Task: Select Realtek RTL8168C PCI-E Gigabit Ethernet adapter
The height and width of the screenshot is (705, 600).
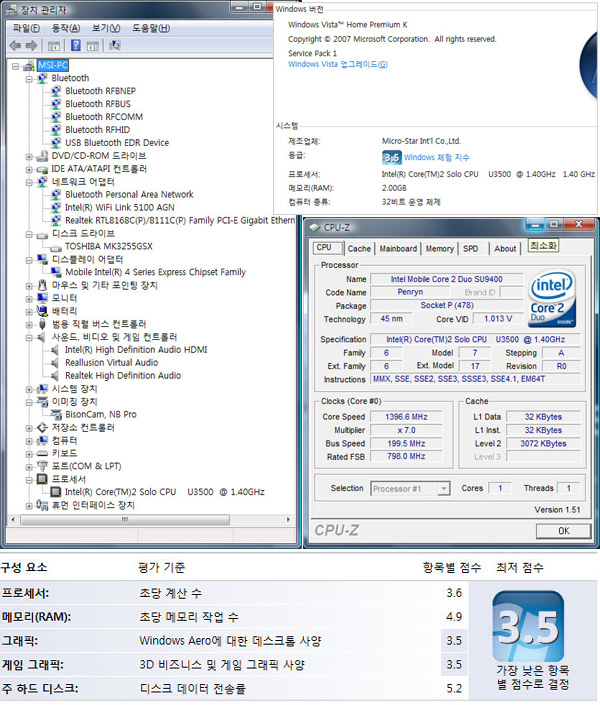Action: (x=180, y=221)
